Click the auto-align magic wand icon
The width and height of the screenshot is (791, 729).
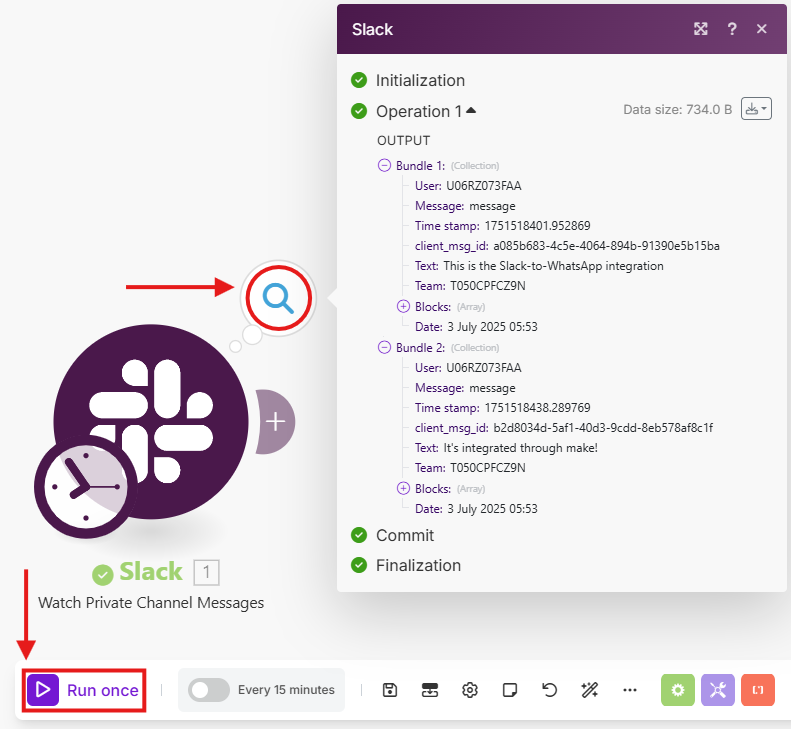click(x=589, y=690)
